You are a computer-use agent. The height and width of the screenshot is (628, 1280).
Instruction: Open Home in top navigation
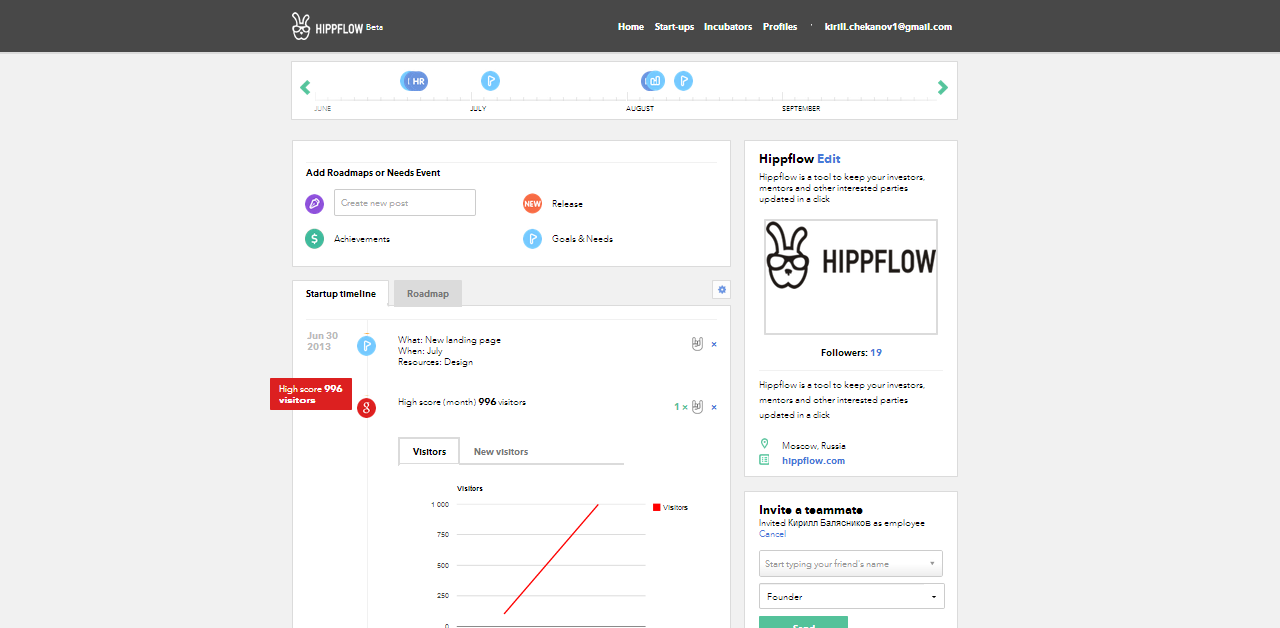point(631,27)
